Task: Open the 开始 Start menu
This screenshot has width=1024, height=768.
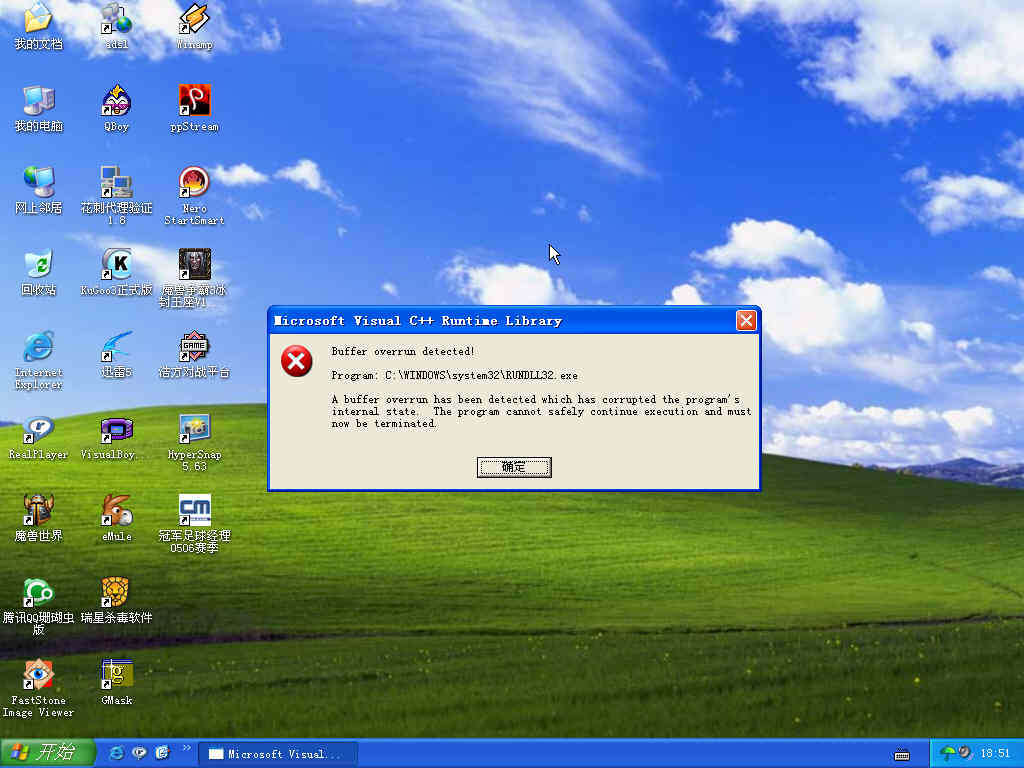Action: click(47, 753)
